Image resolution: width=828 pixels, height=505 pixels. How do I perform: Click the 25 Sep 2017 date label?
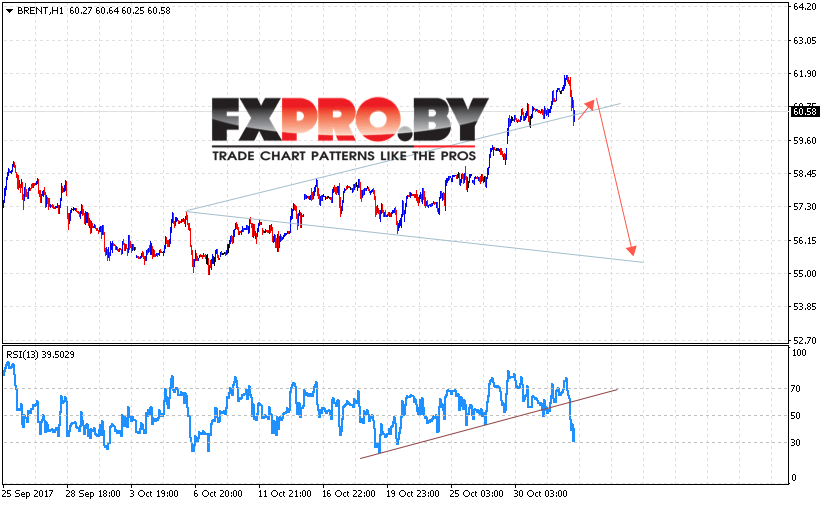point(28,494)
